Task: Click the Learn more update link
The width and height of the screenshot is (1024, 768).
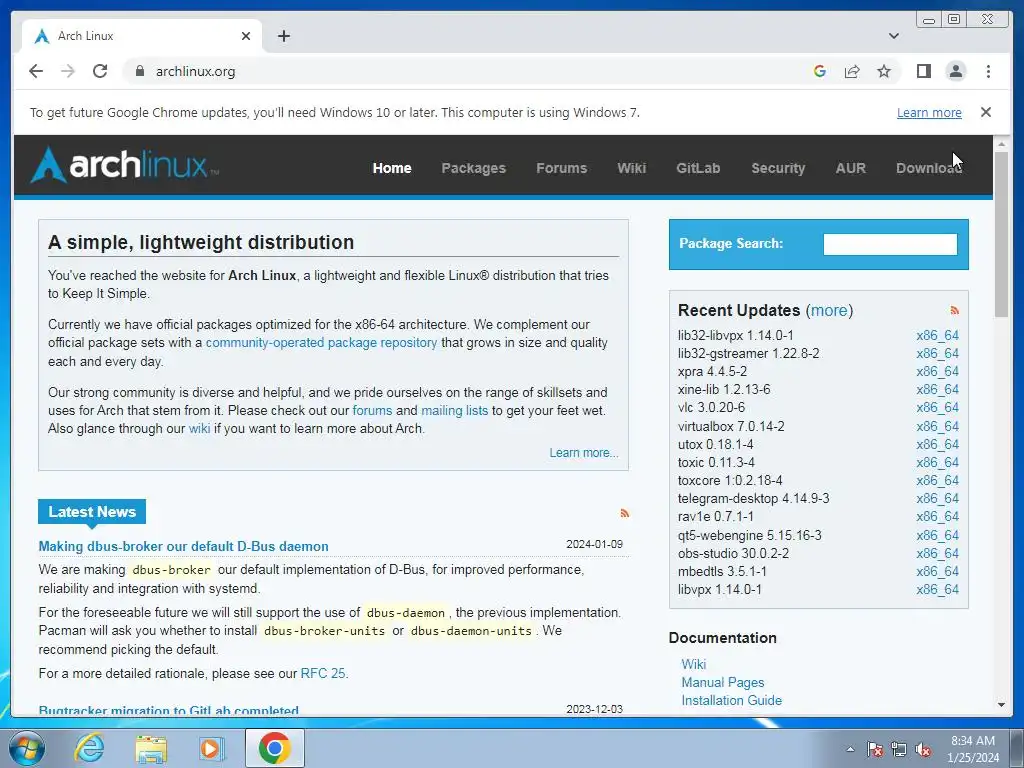Action: pos(929,112)
